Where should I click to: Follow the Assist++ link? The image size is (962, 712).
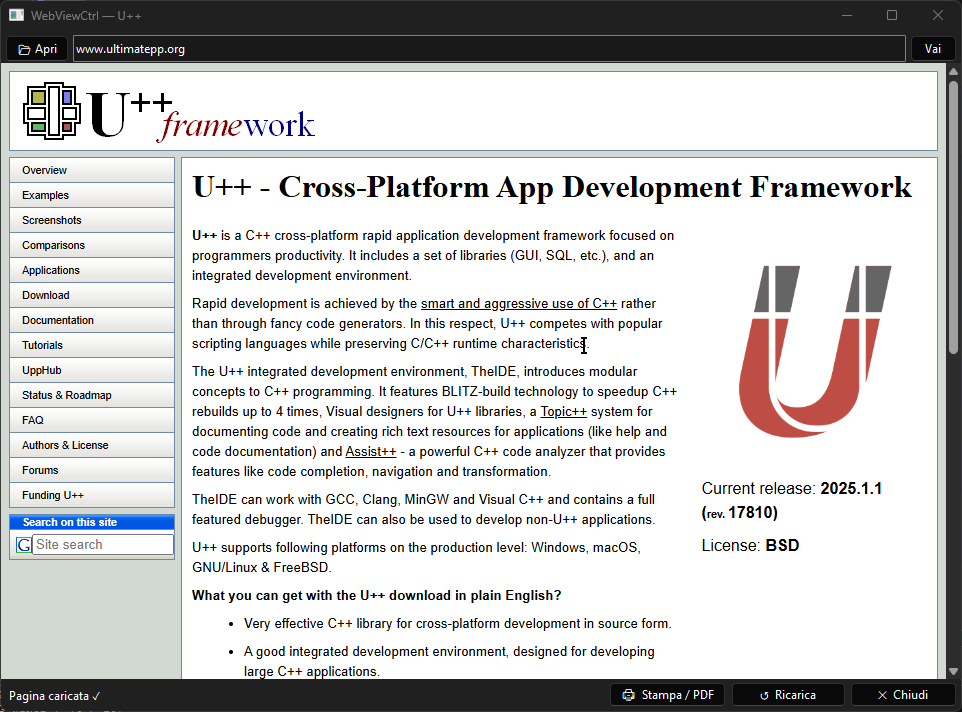click(371, 451)
